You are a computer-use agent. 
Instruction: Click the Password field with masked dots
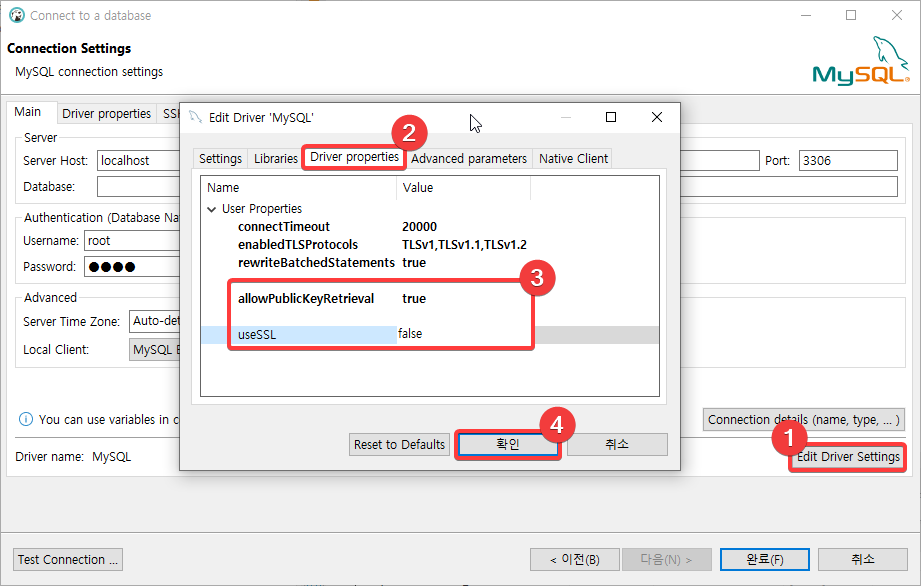pos(132,267)
